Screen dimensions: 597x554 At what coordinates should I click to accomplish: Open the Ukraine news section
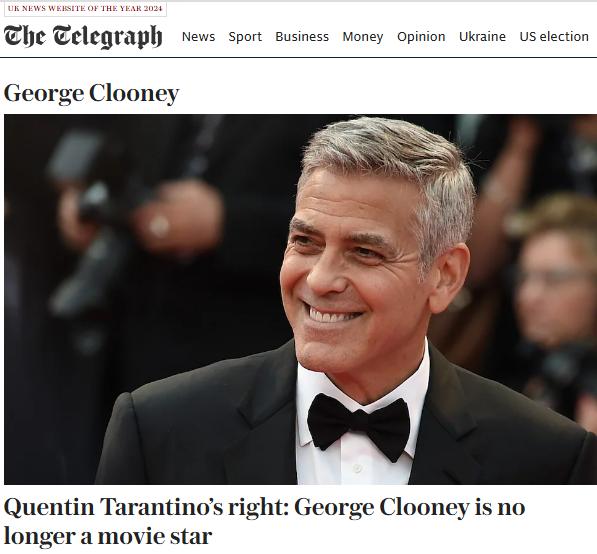tap(482, 37)
